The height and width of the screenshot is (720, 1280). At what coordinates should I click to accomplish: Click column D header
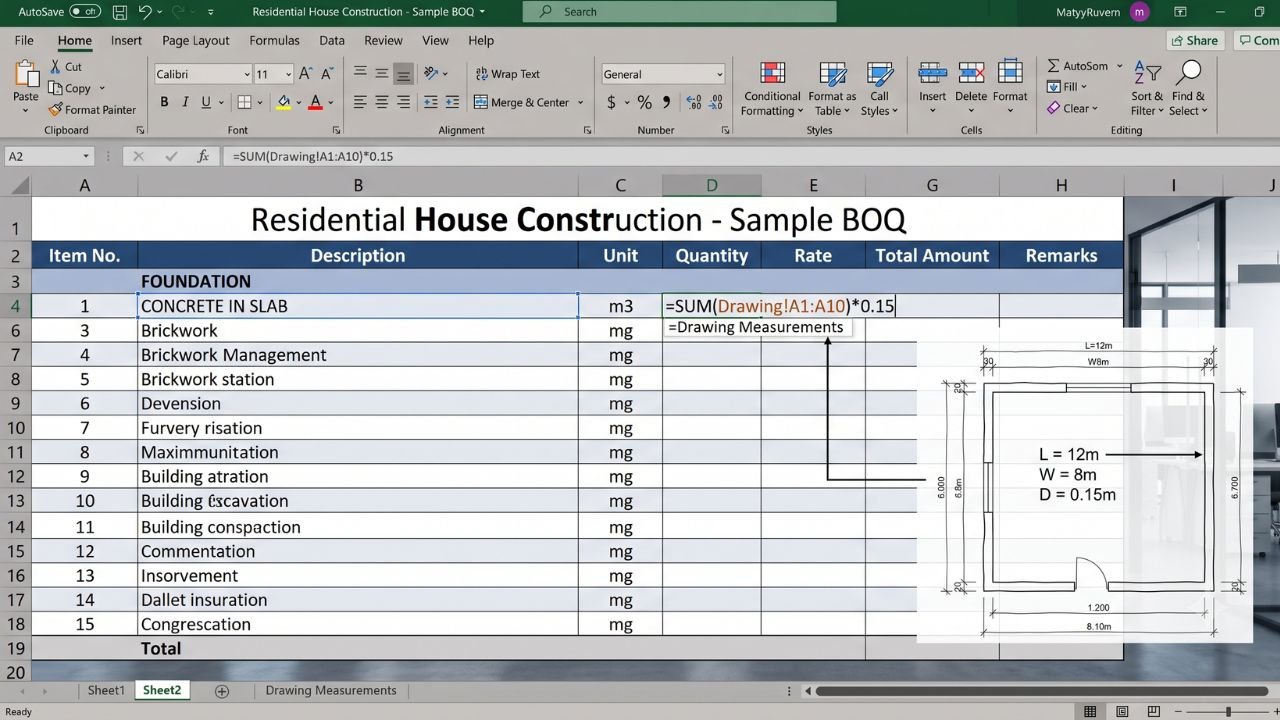click(x=712, y=185)
